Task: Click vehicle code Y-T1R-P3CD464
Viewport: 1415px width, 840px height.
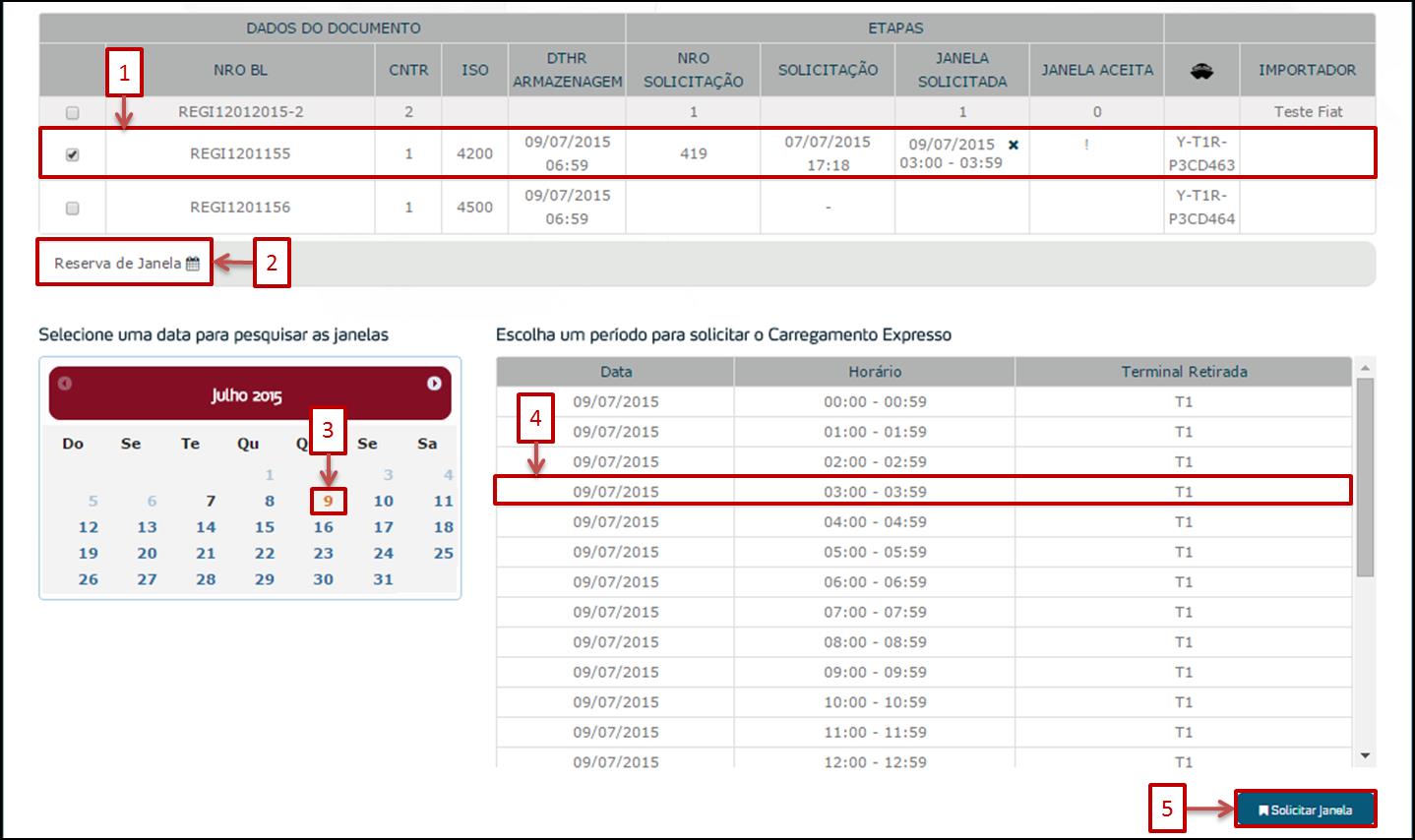Action: click(x=1201, y=208)
